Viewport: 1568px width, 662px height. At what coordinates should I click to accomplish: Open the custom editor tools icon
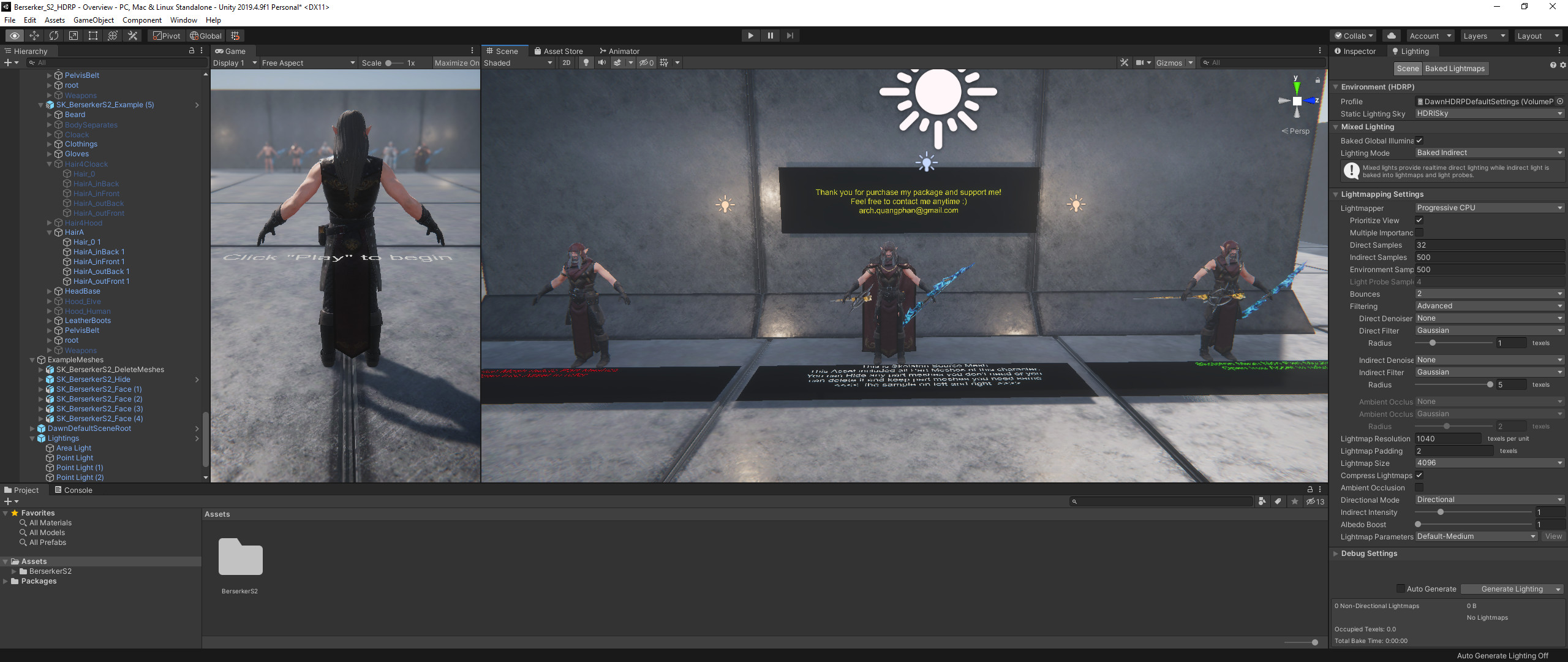[132, 36]
